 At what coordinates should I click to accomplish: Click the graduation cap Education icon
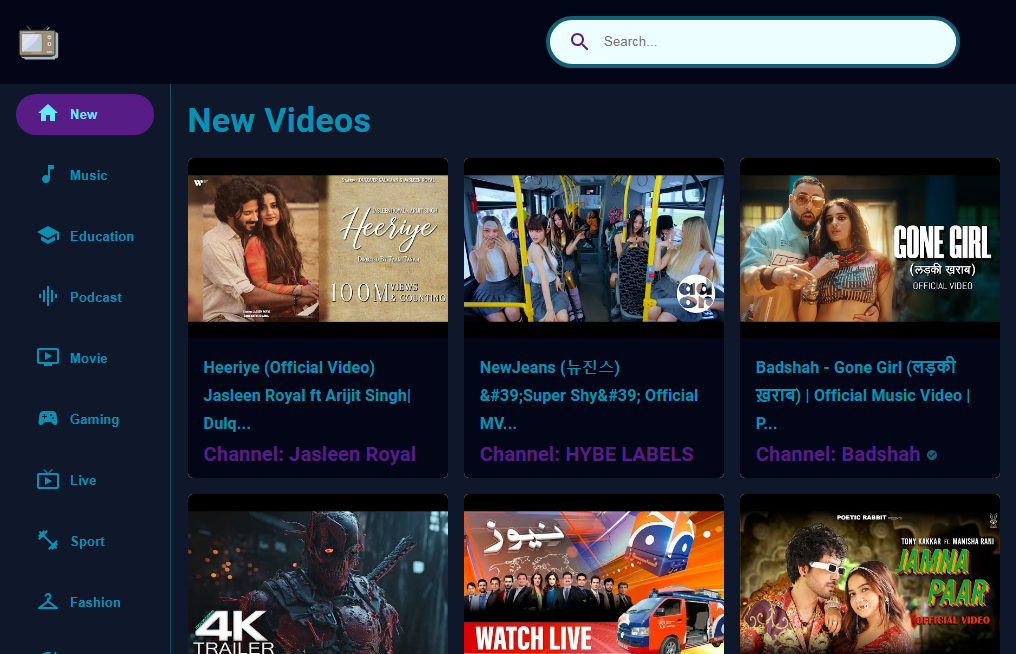48,235
